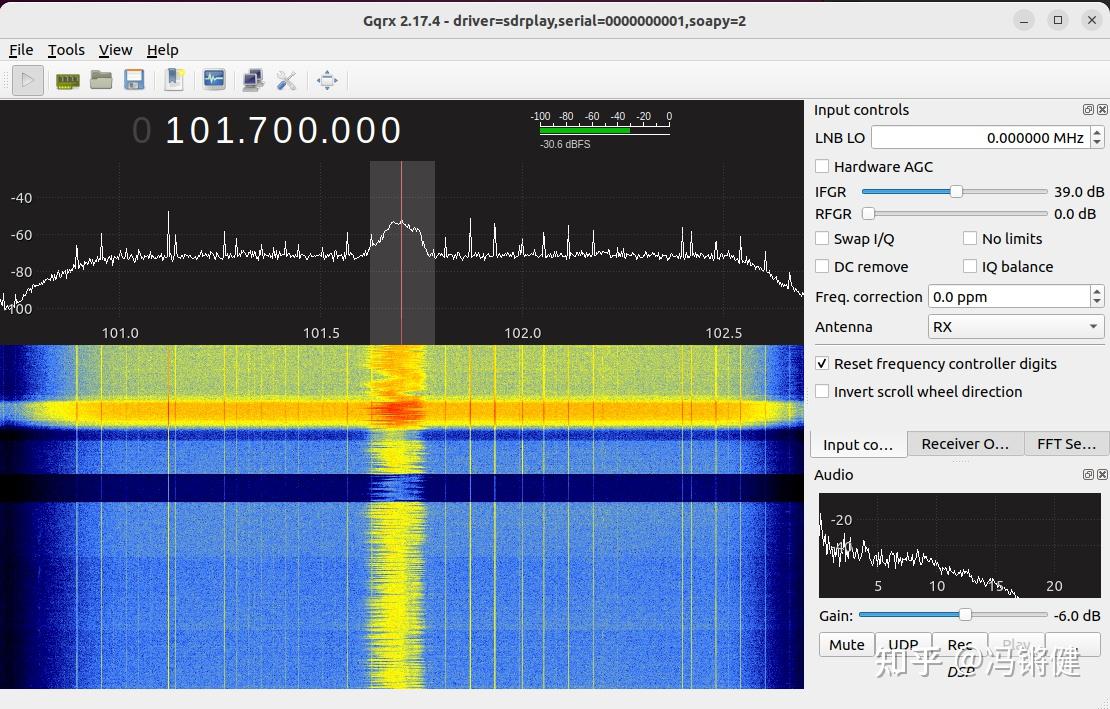Switch to the FFT Settings tab

click(1066, 444)
